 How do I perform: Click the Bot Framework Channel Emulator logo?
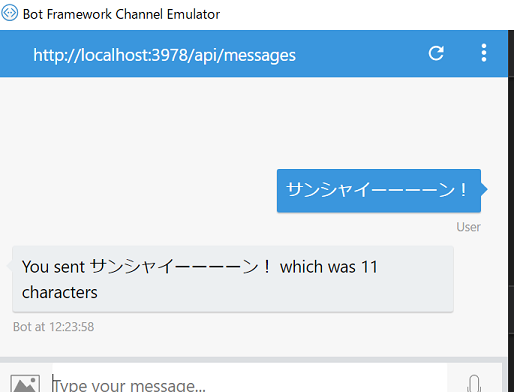(x=10, y=13)
